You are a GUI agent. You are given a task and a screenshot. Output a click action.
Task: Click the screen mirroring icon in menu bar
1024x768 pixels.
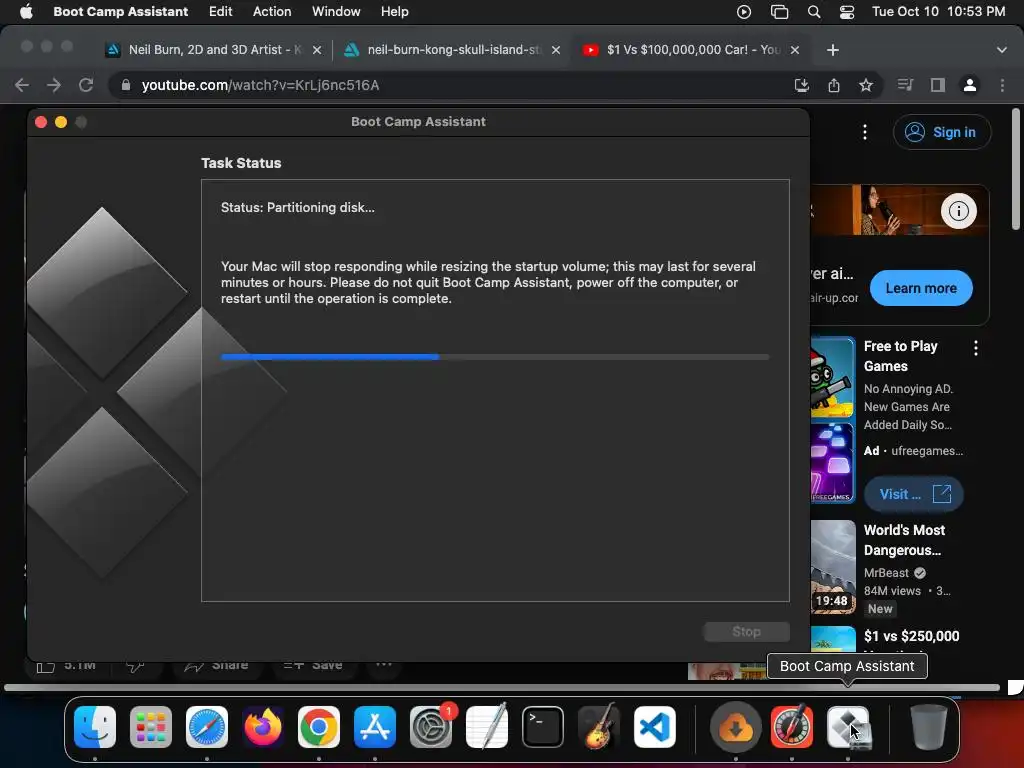coord(779,12)
